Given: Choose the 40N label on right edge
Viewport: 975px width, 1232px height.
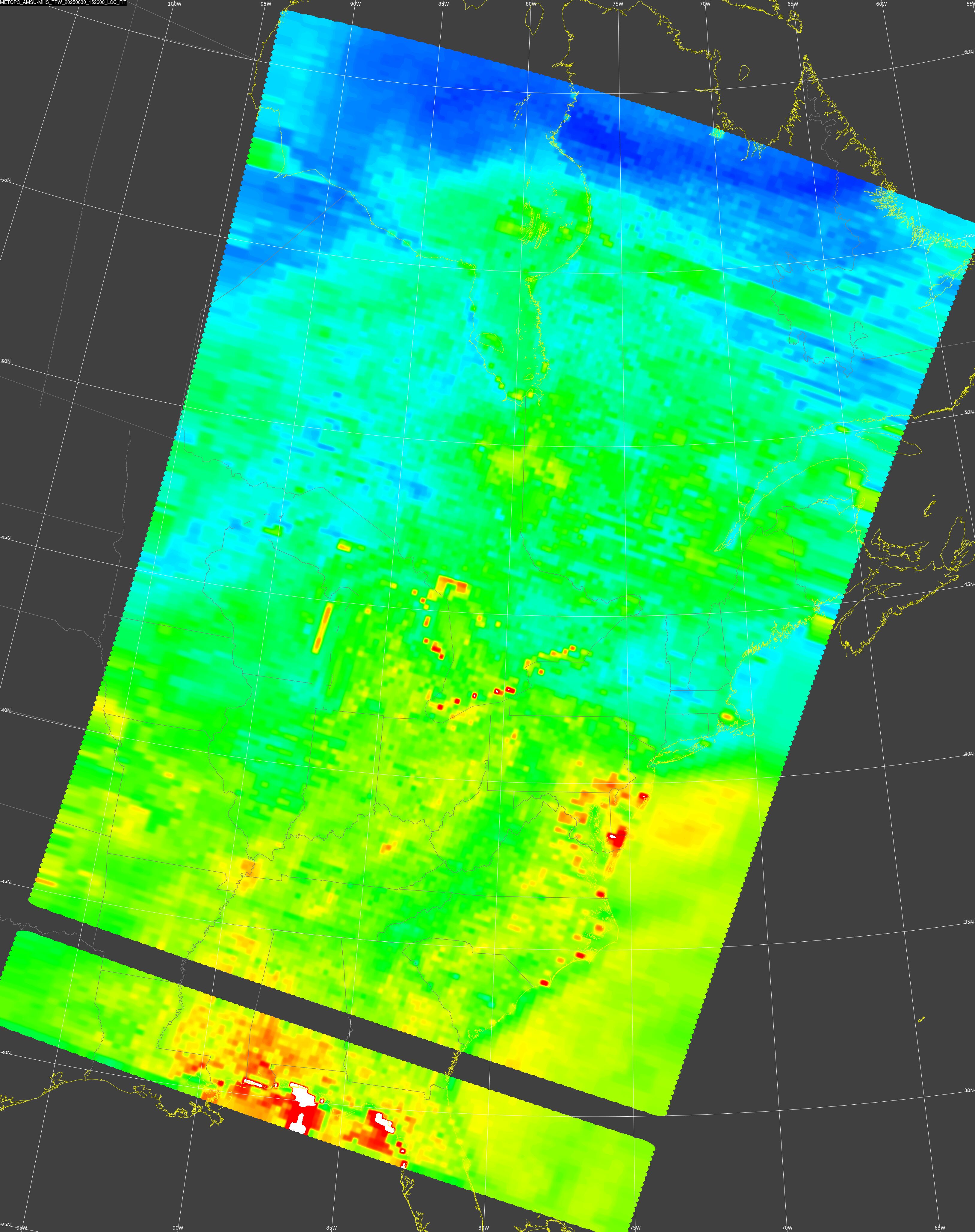Looking at the screenshot, I should 969,754.
